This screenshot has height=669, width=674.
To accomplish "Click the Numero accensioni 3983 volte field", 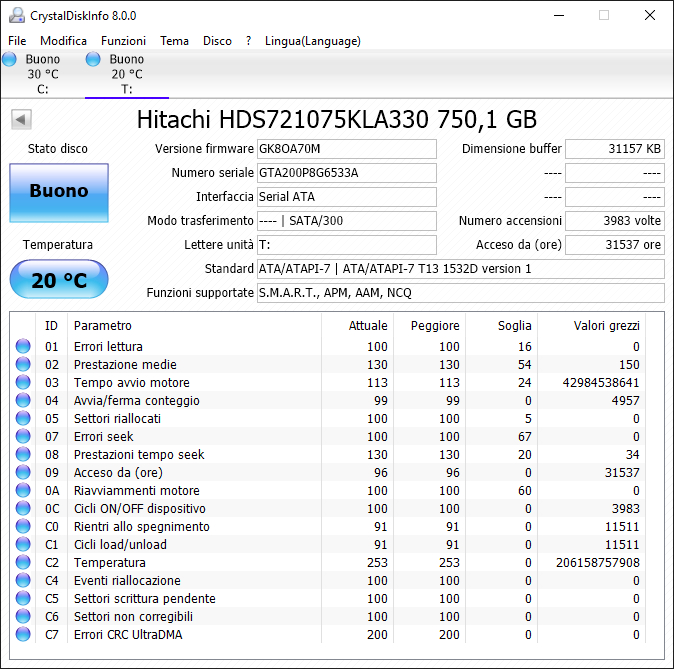I will pos(615,221).
